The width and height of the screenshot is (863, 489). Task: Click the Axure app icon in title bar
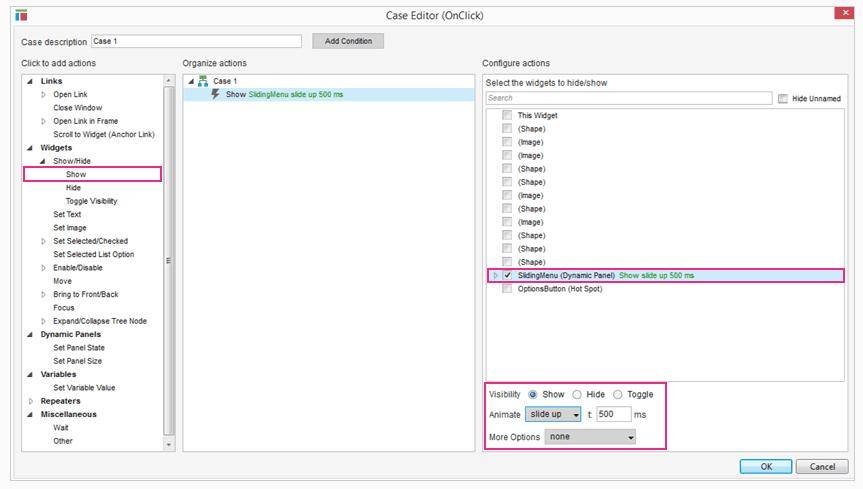(22, 14)
